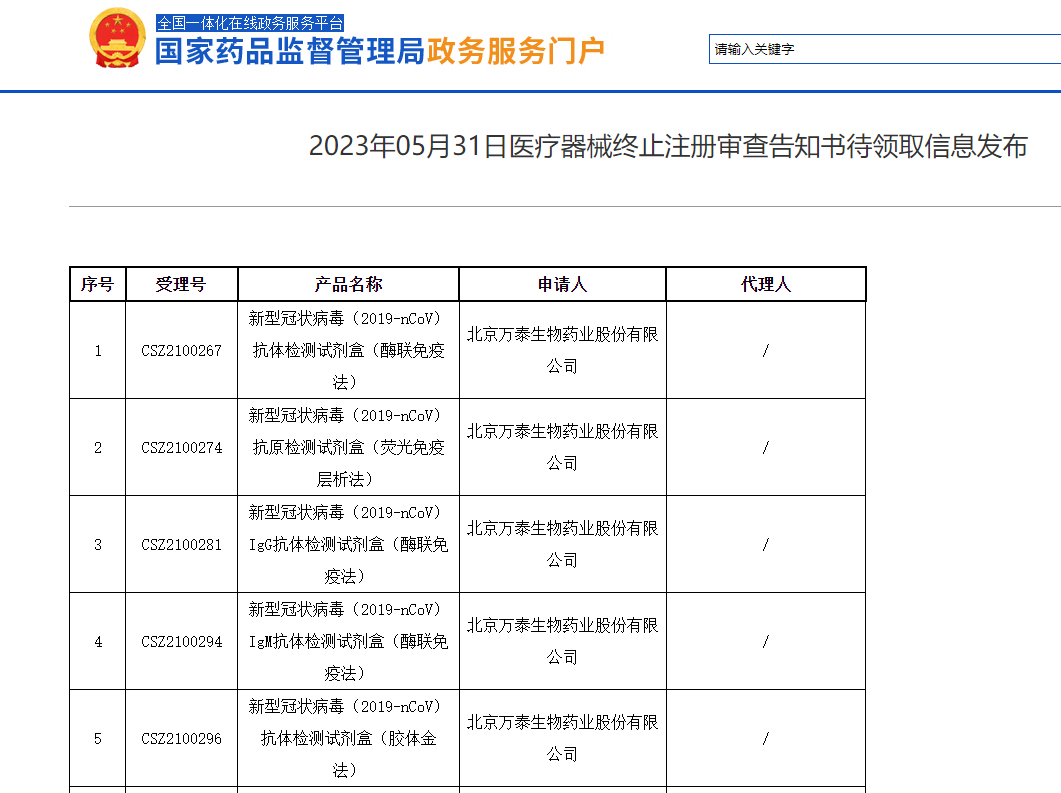This screenshot has height=793, width=1061.
Task: Click the IgM抗体检测试剂盒 product name
Action: coord(348,642)
